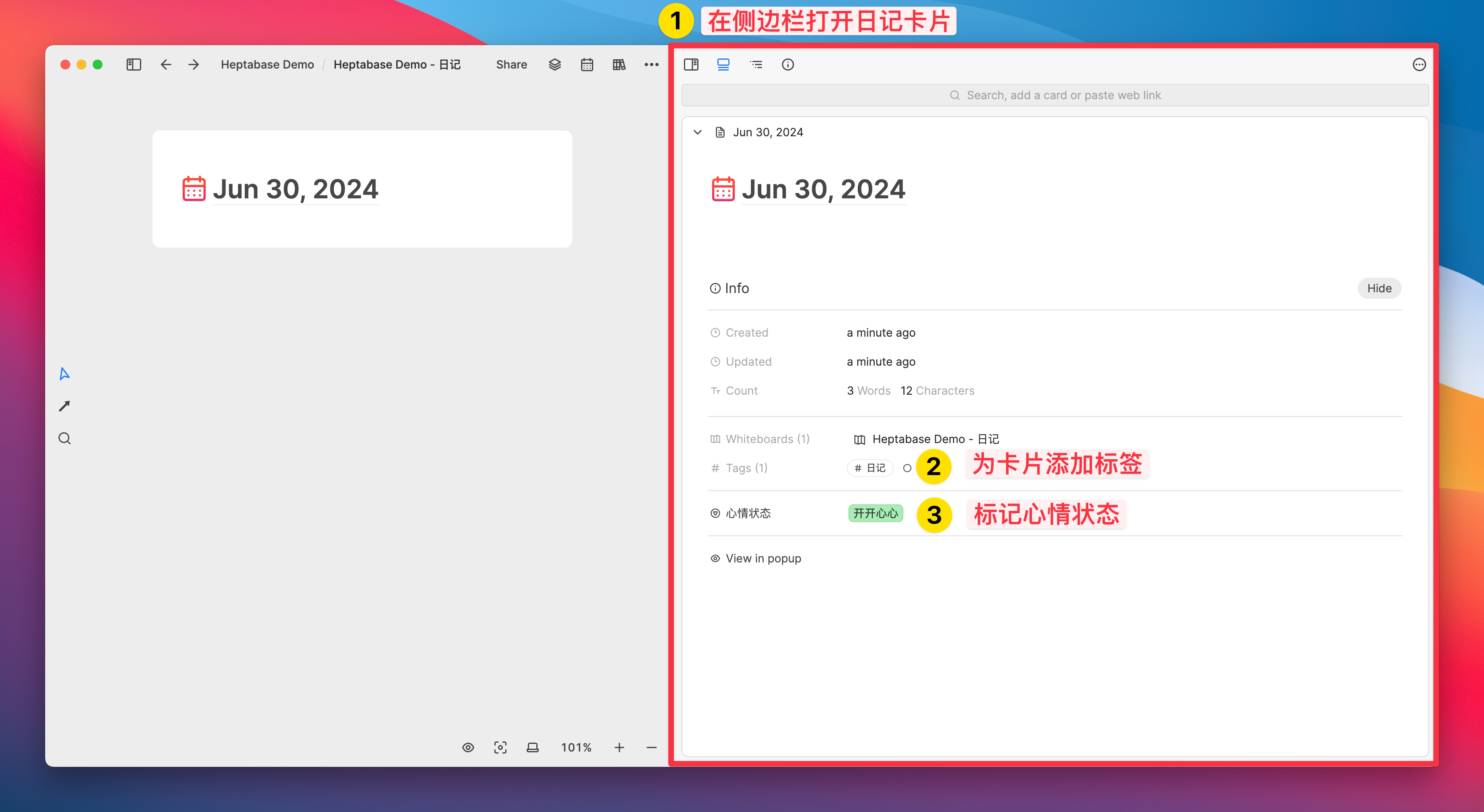Click the # 日记 tag chip
1484x812 pixels.
point(870,468)
